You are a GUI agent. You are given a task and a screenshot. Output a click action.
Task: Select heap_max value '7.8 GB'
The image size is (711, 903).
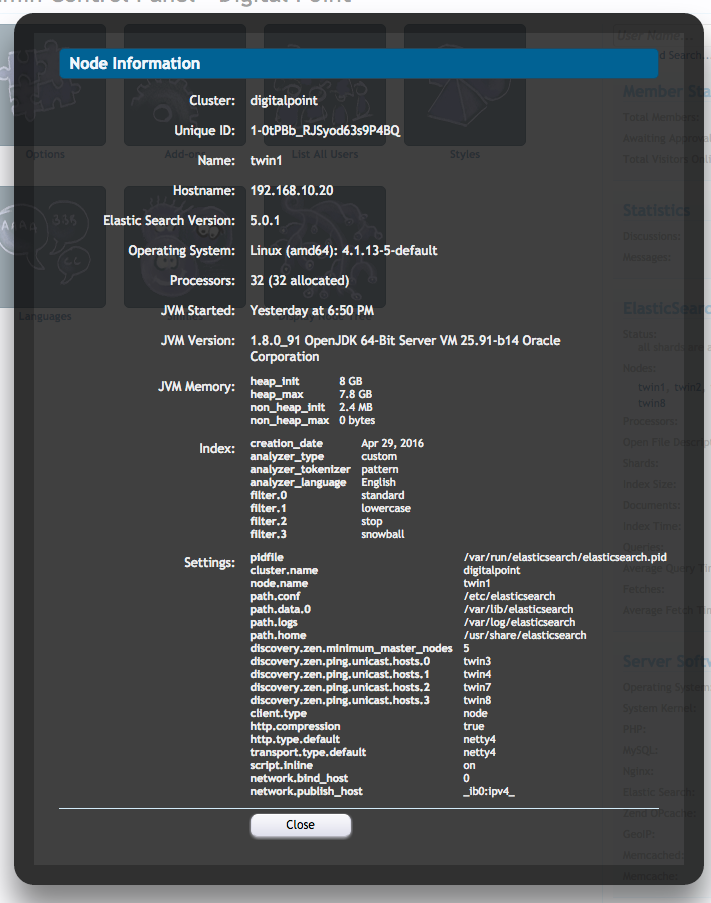click(355, 394)
